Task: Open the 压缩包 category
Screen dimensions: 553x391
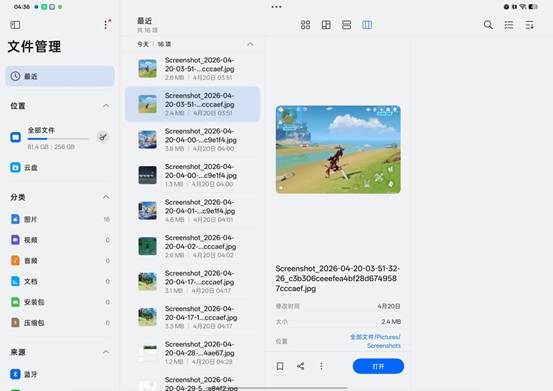Action: click(x=60, y=323)
